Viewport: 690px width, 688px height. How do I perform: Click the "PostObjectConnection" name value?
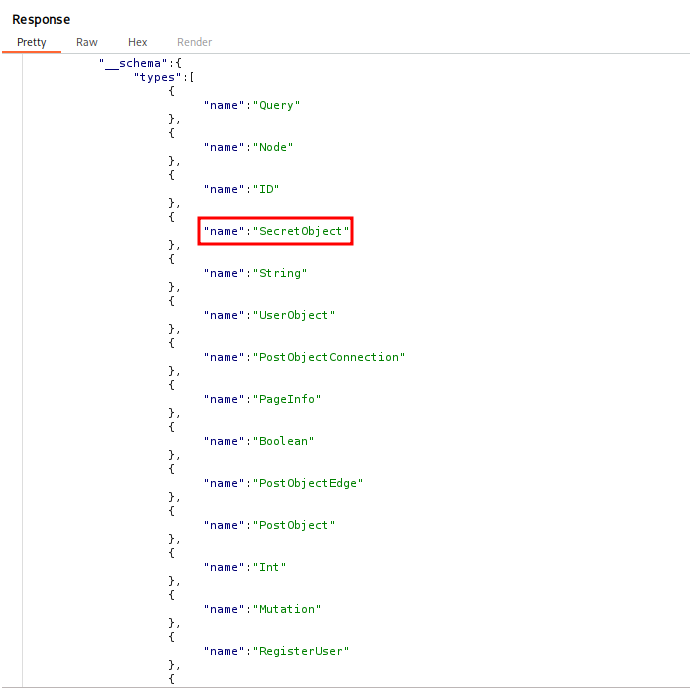[328, 357]
